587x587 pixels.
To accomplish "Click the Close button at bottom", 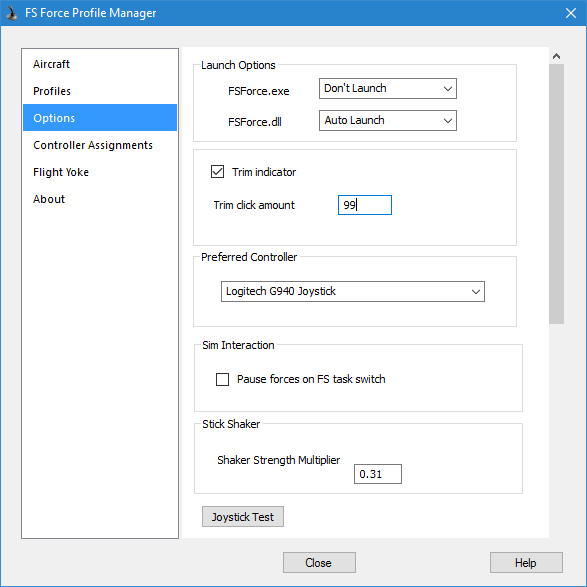I will point(319,562).
